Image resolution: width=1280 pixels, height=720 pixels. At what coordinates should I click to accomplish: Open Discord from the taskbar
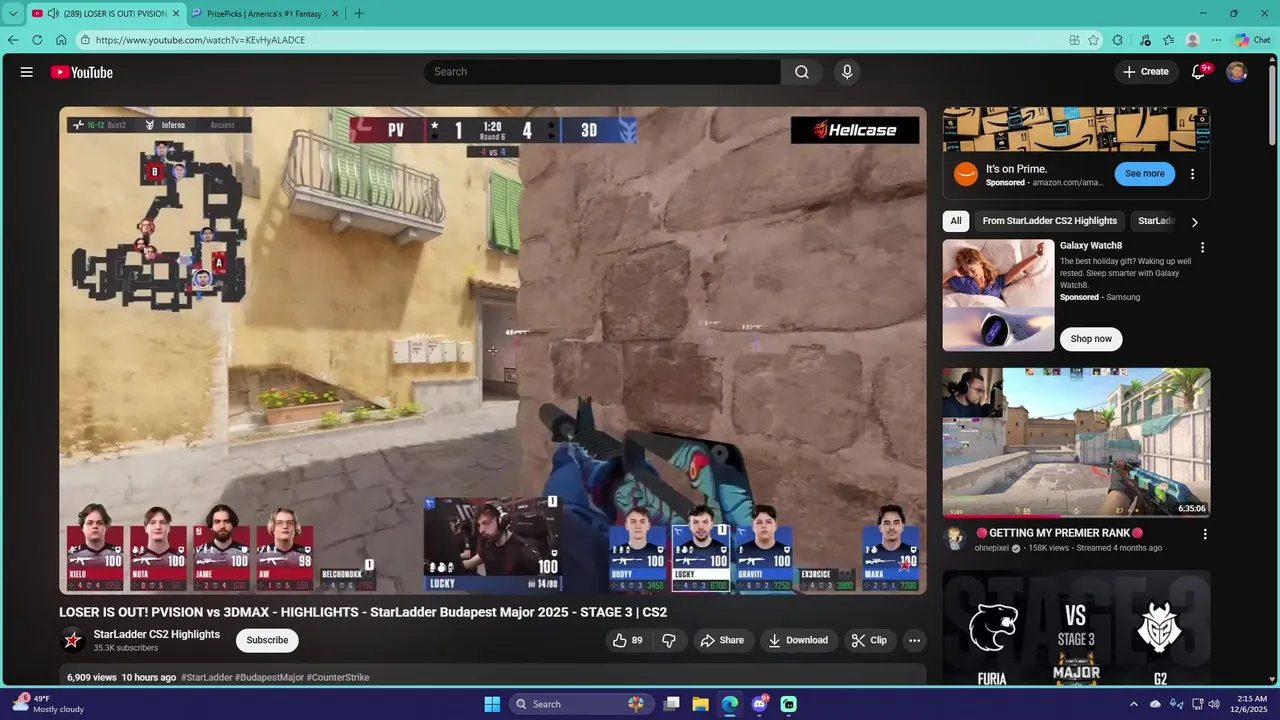click(759, 704)
